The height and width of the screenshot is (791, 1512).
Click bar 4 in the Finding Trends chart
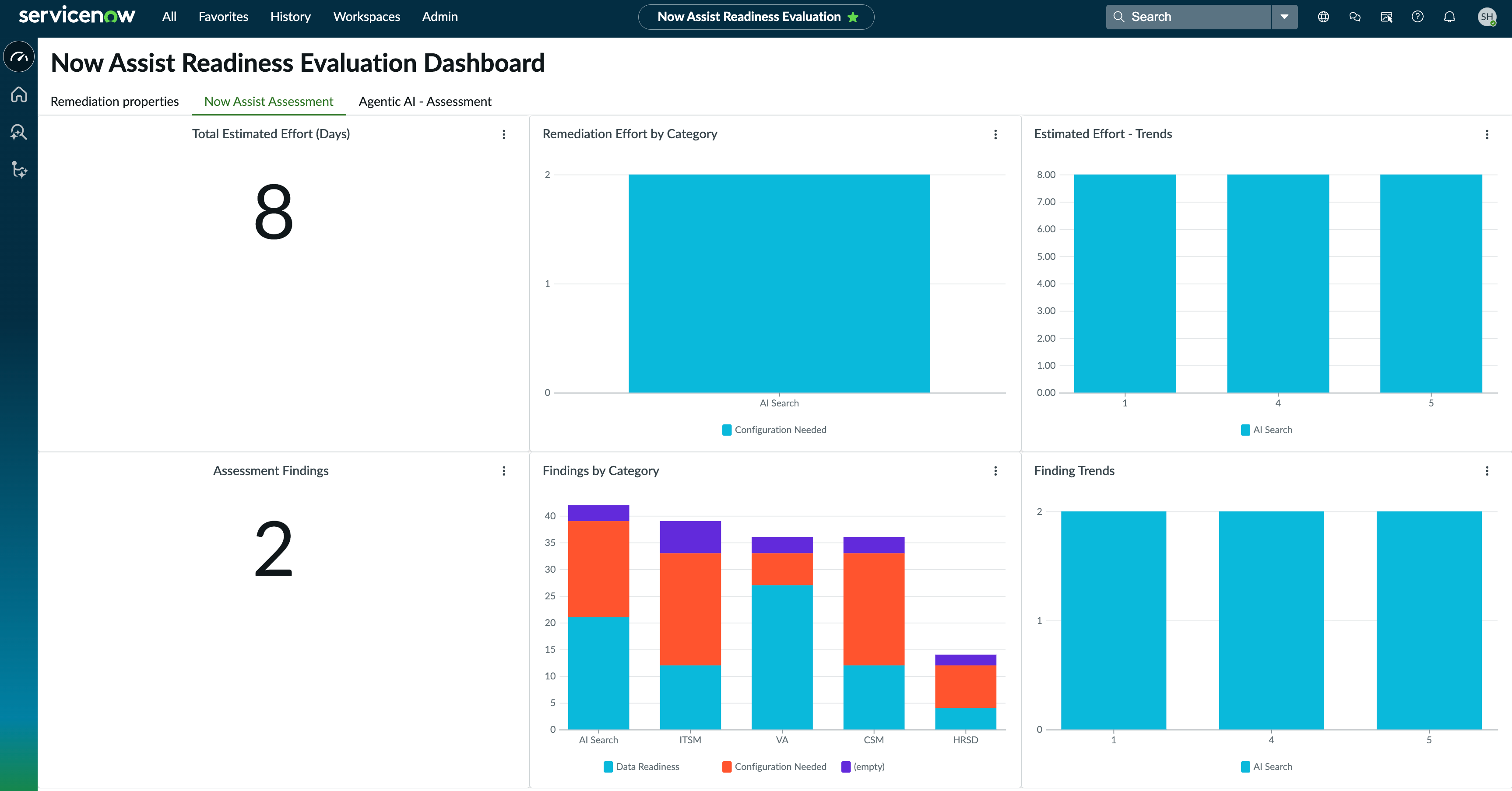(x=1271, y=620)
